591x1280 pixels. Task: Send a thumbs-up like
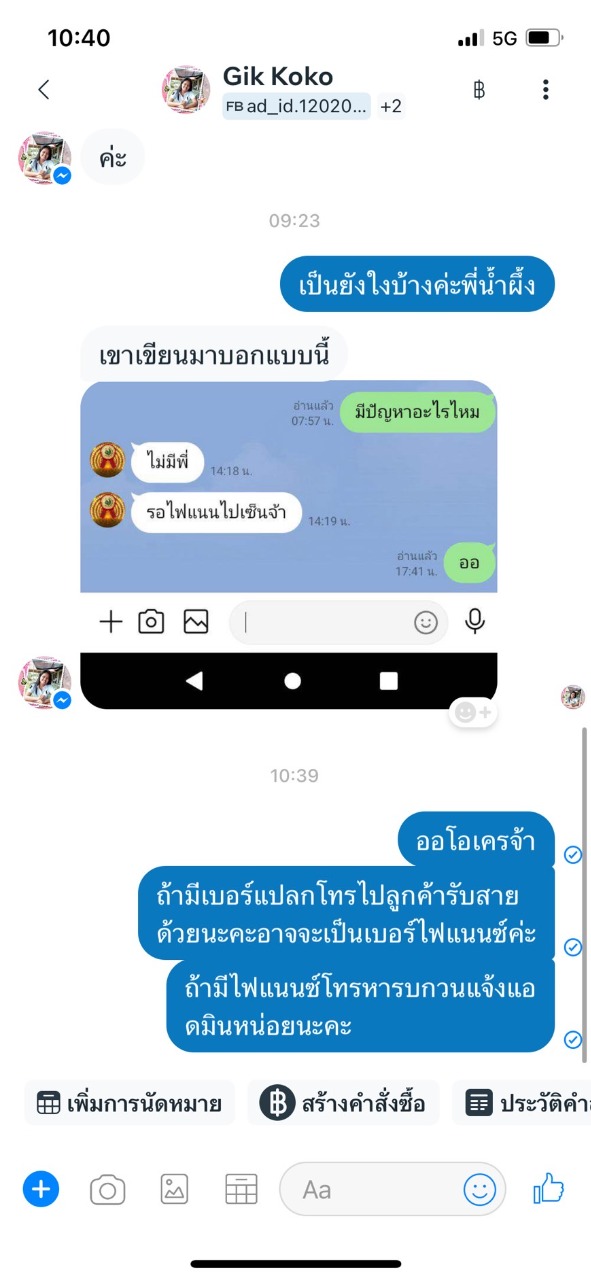coord(549,1188)
